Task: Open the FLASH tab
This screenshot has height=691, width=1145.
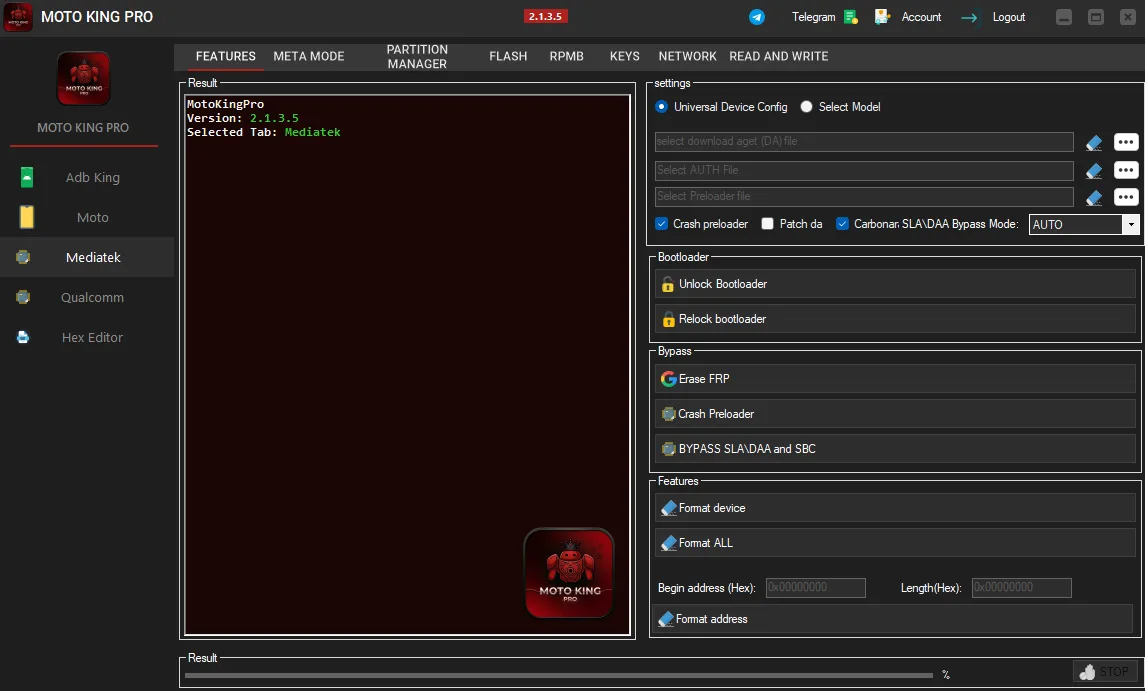Action: 508,56
